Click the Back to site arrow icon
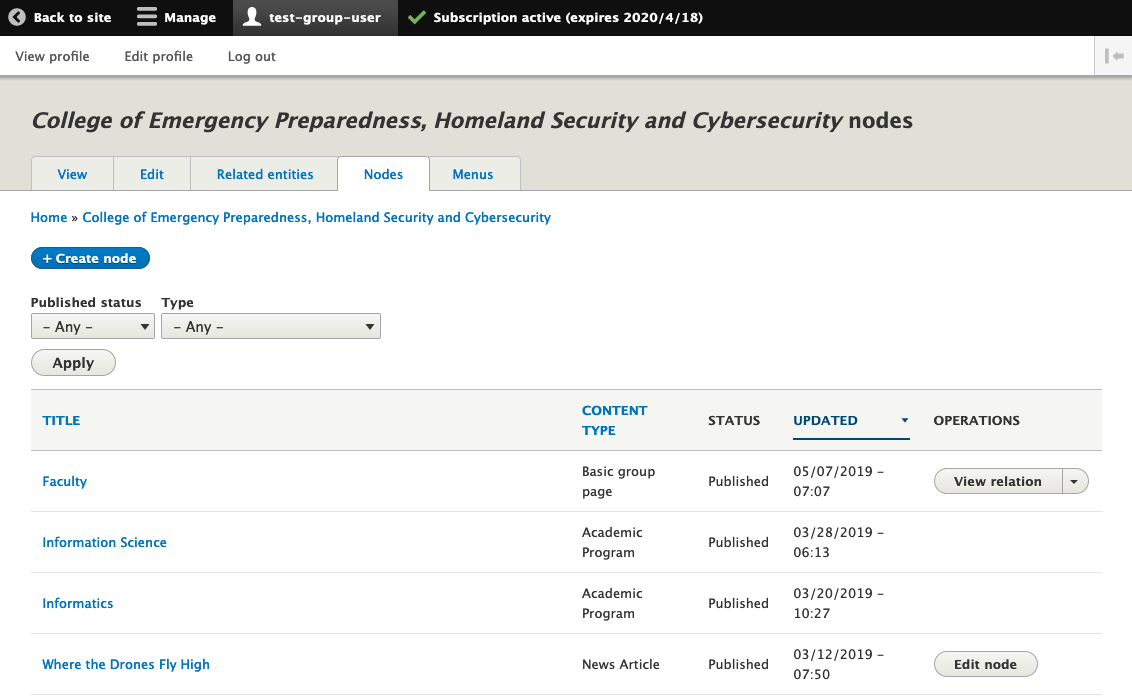Screen dimensions: 1132x697 click(x=17, y=18)
